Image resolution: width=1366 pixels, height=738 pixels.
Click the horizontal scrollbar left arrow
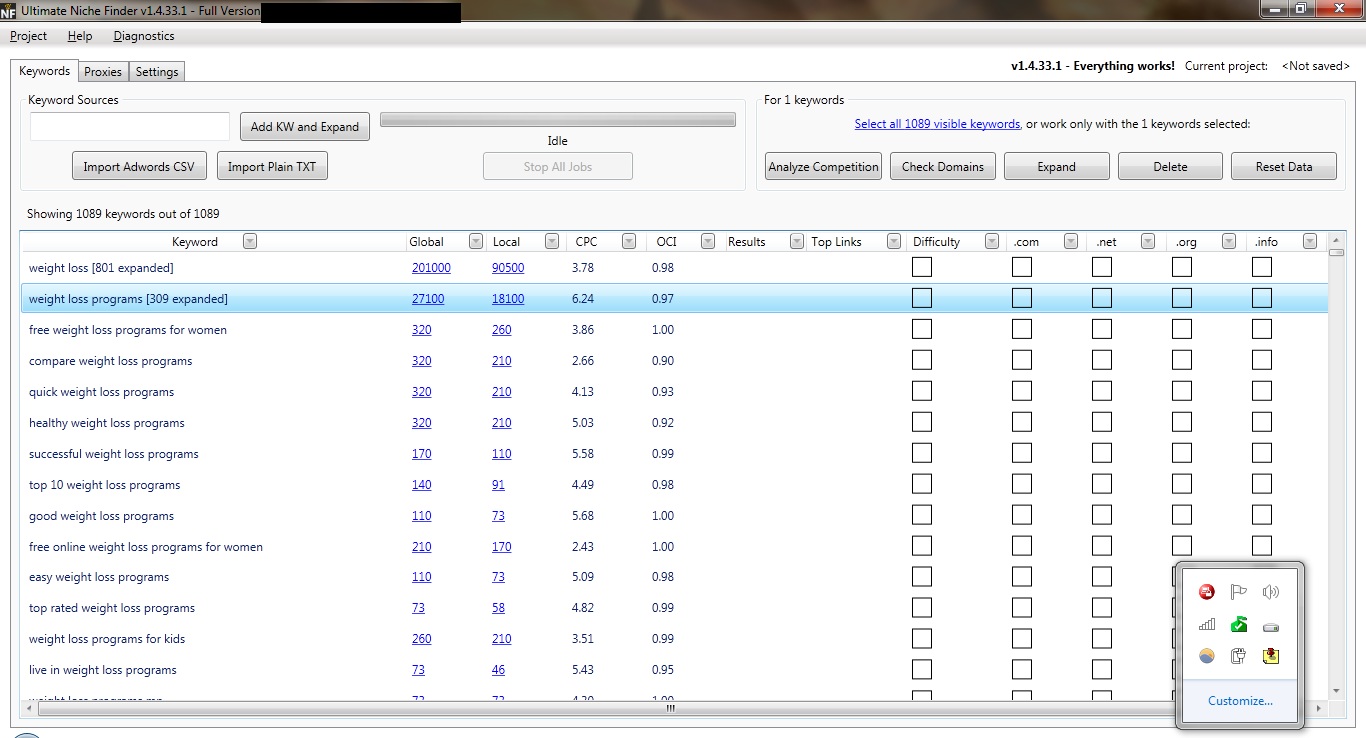(x=27, y=708)
